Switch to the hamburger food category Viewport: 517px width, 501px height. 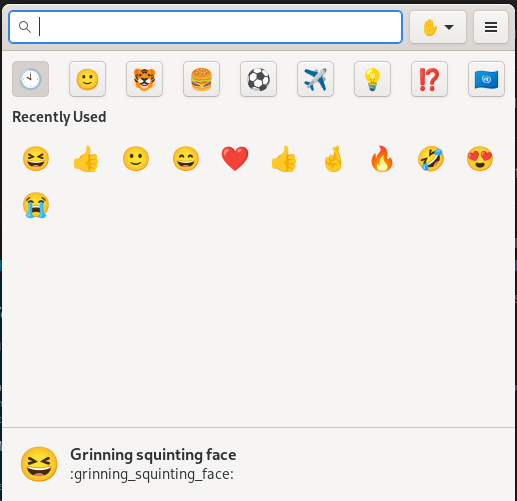point(202,79)
